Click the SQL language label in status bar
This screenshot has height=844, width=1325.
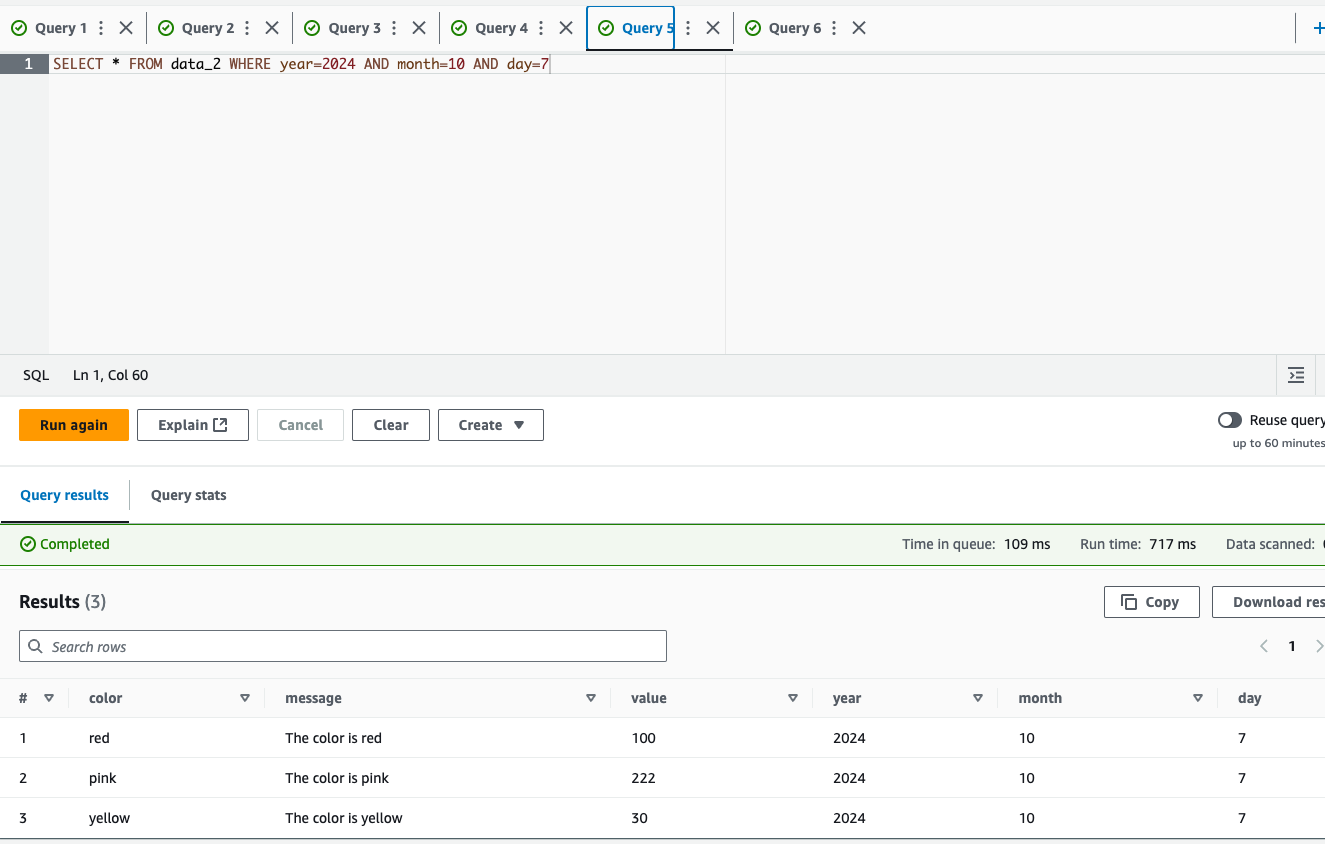point(36,376)
